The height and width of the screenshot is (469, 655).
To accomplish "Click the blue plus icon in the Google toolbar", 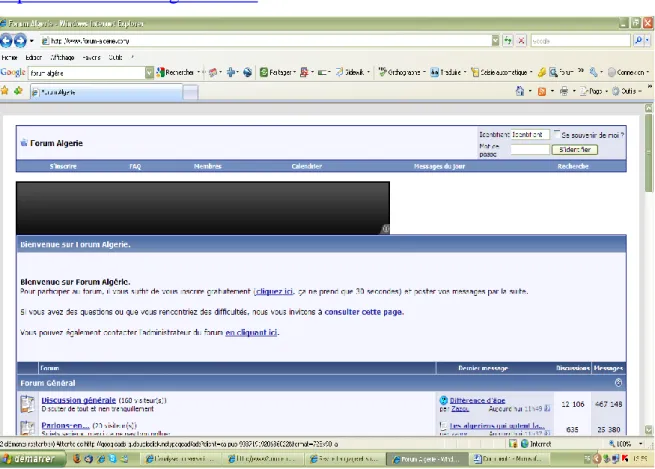I will (x=231, y=72).
